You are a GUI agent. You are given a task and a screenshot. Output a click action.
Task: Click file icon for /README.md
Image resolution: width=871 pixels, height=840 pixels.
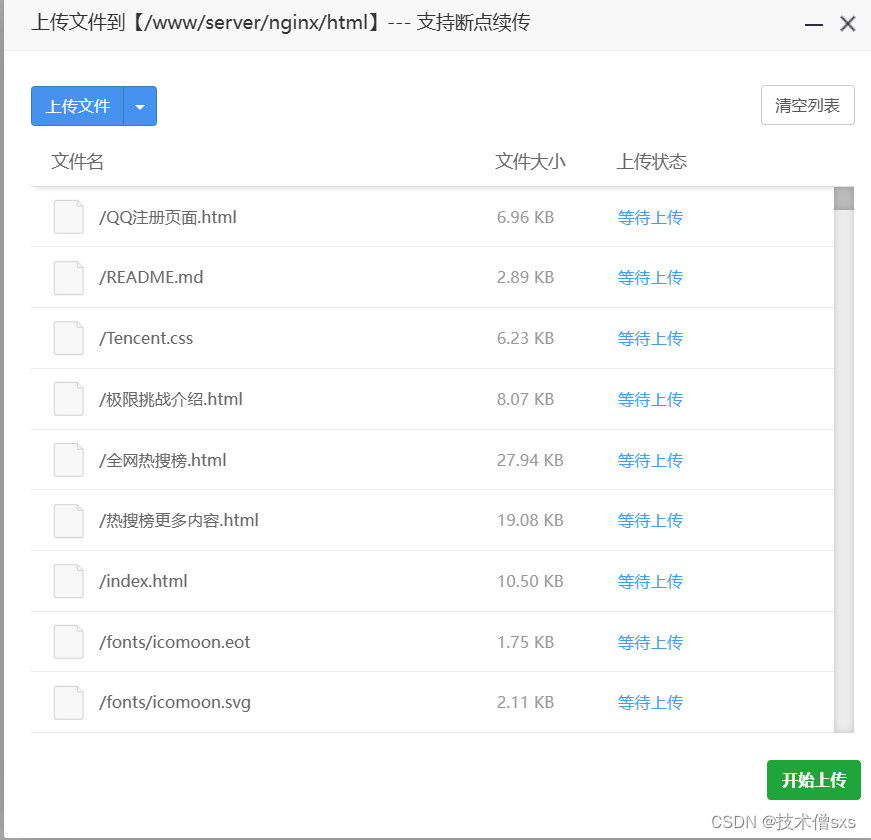[69, 278]
